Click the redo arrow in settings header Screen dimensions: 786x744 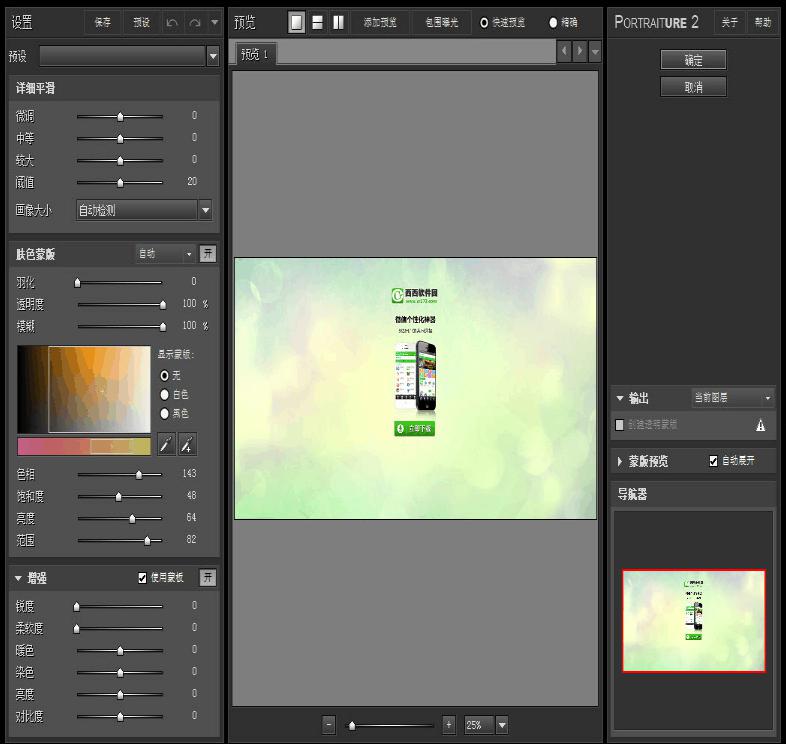(x=193, y=22)
